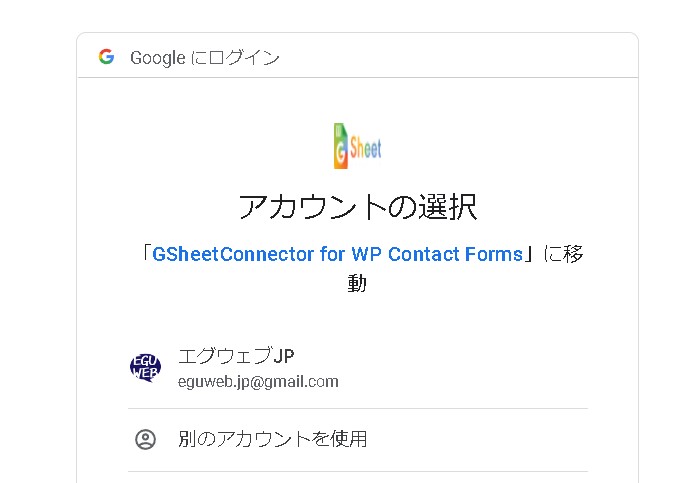
Task: Click the Google "G" logo icon
Action: coord(106,57)
